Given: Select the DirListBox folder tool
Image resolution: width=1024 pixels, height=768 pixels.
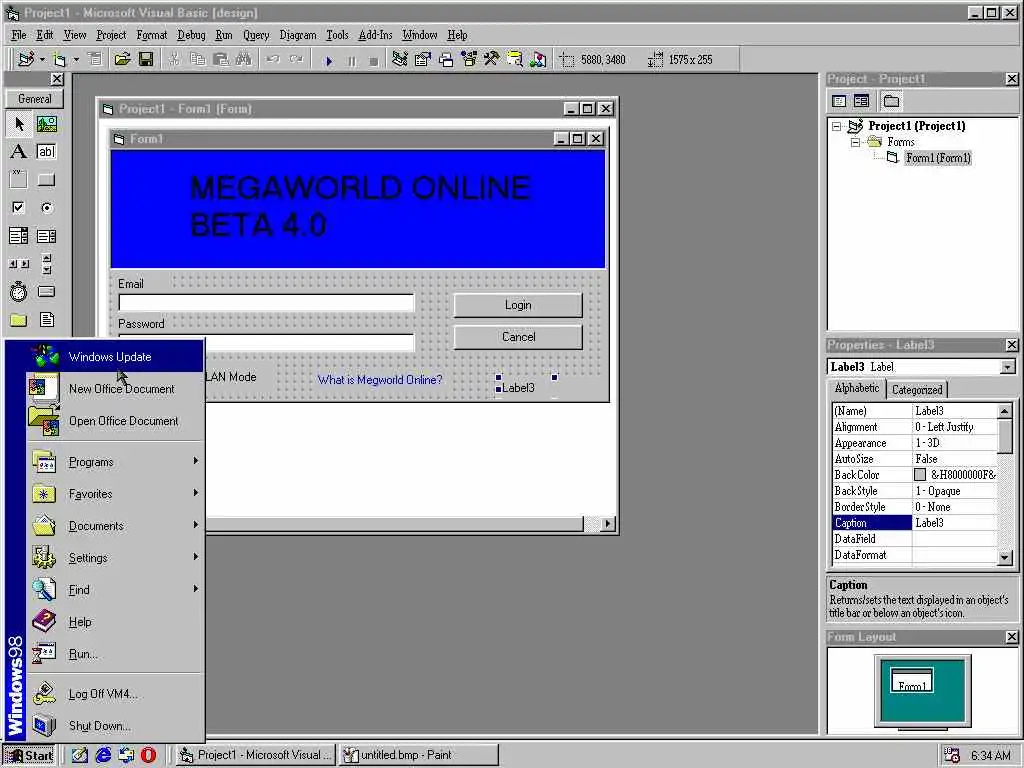Looking at the screenshot, I should point(19,320).
